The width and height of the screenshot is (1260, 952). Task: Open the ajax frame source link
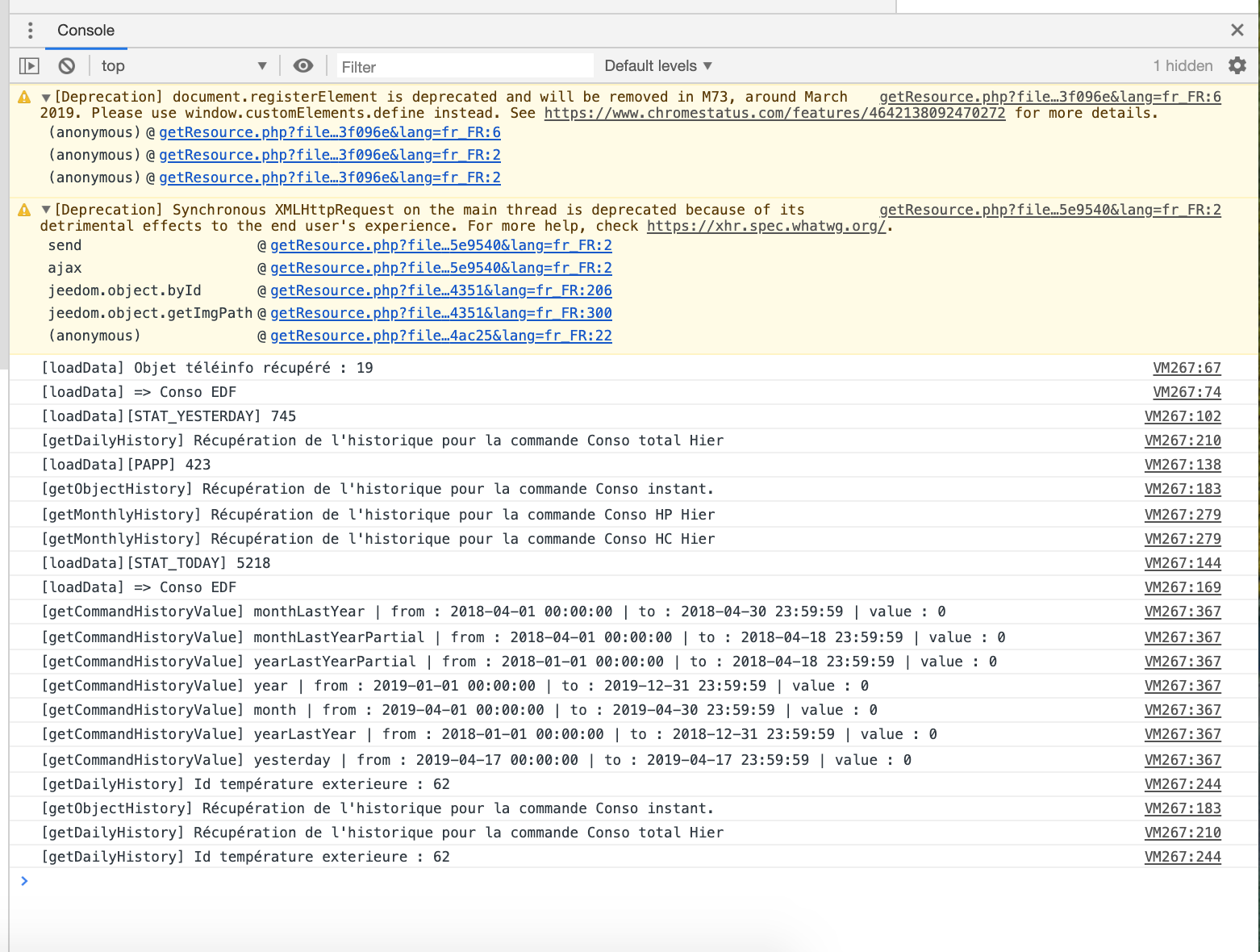tap(441, 268)
